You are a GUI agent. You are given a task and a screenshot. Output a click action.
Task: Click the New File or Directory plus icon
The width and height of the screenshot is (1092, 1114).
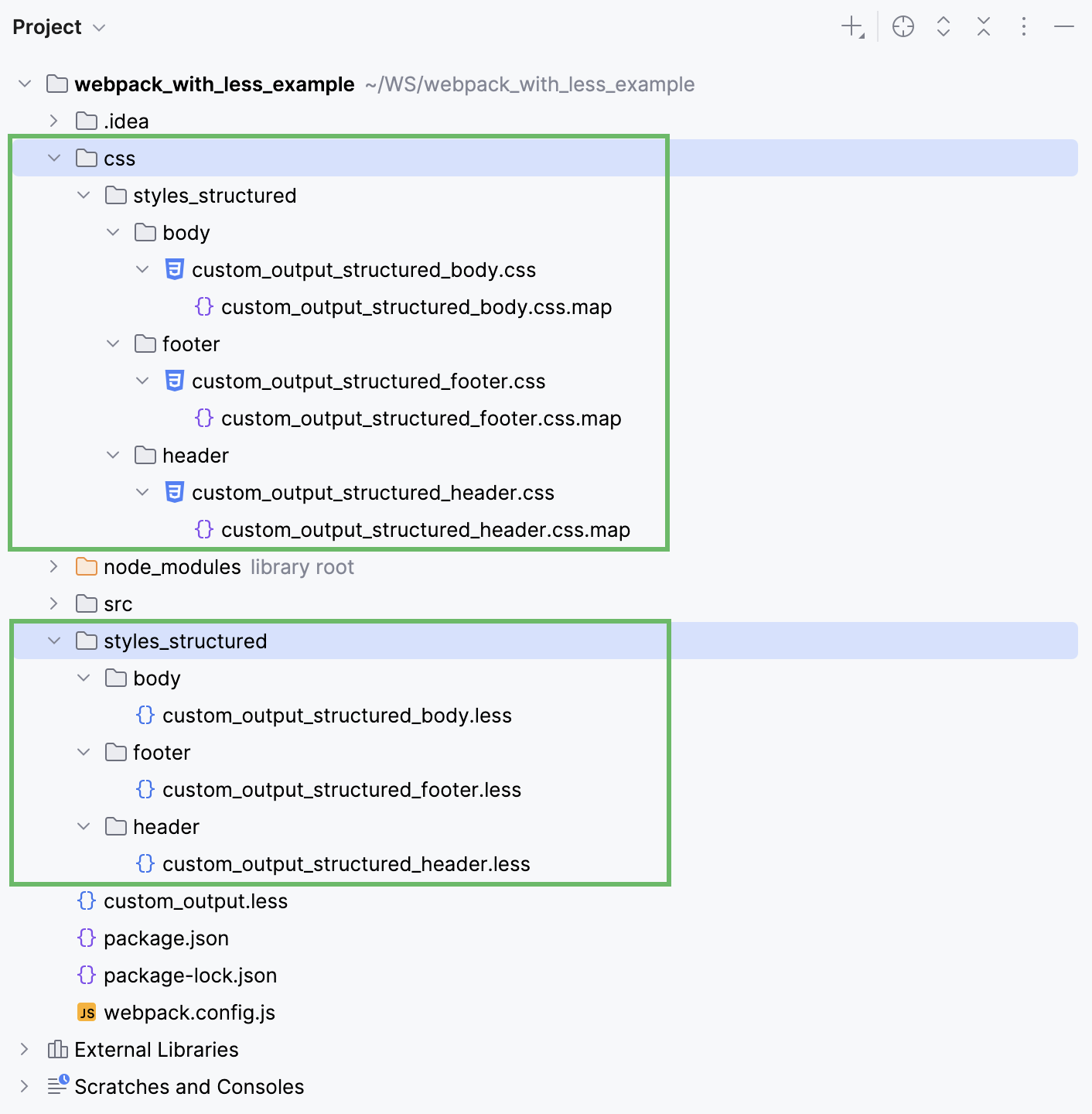pos(851,27)
